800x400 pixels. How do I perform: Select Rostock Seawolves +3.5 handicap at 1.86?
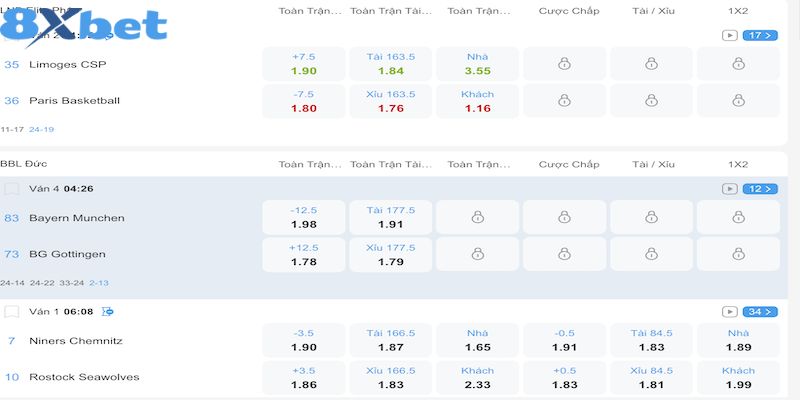304,378
